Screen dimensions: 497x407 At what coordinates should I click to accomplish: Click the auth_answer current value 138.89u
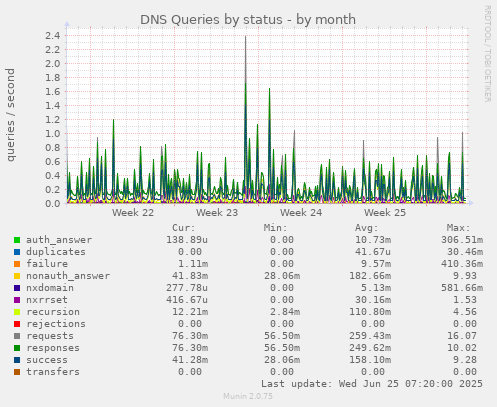pyautogui.click(x=187, y=240)
